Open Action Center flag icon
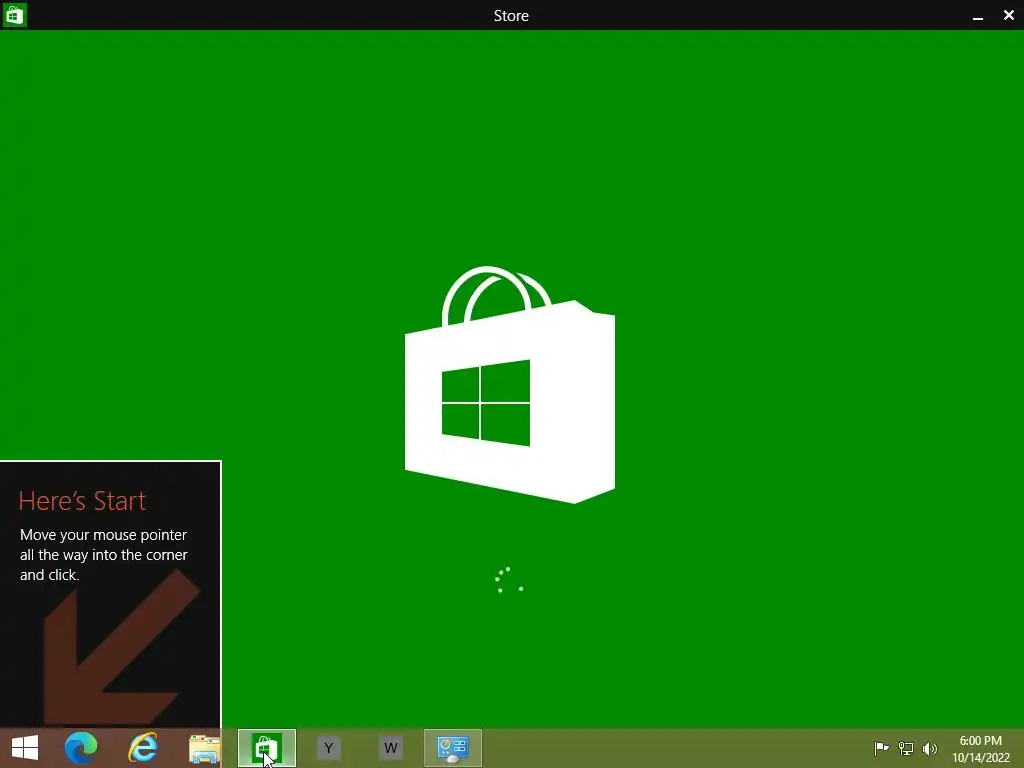1024x768 pixels. pyautogui.click(x=881, y=748)
